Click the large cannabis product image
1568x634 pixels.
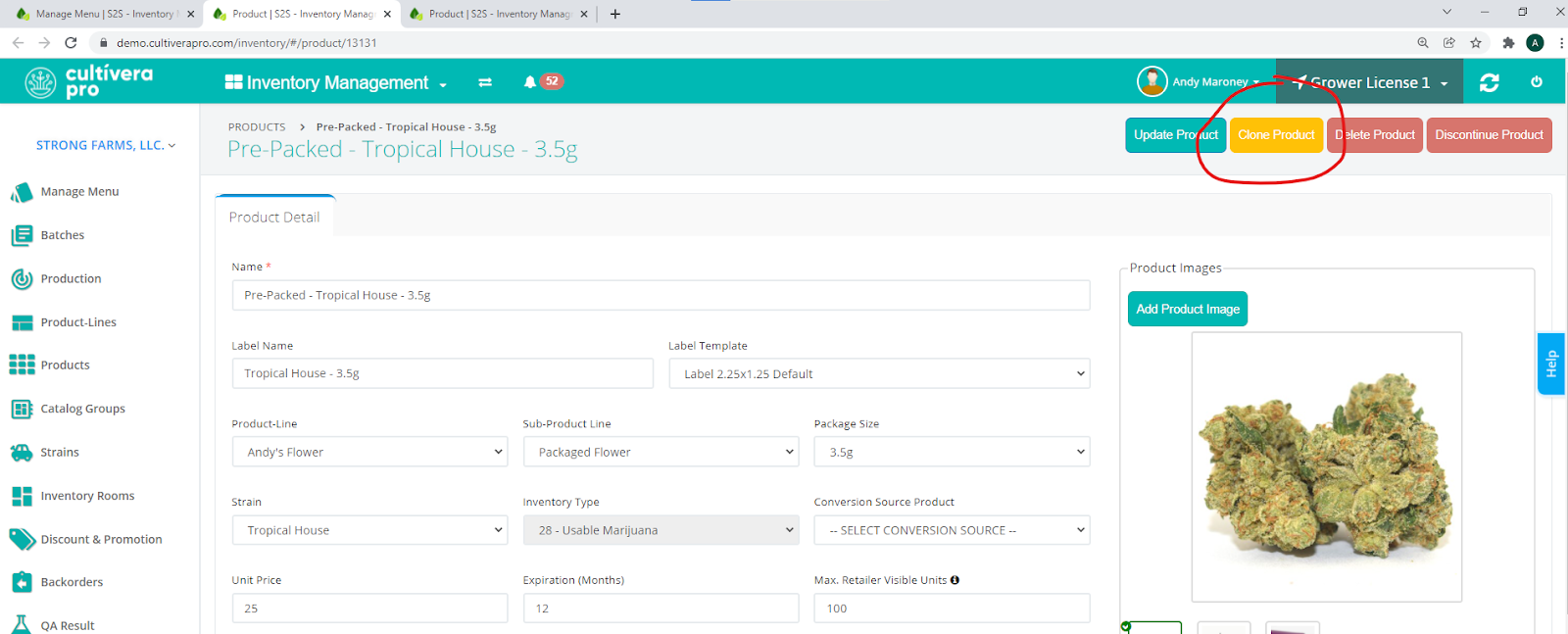(x=1327, y=466)
